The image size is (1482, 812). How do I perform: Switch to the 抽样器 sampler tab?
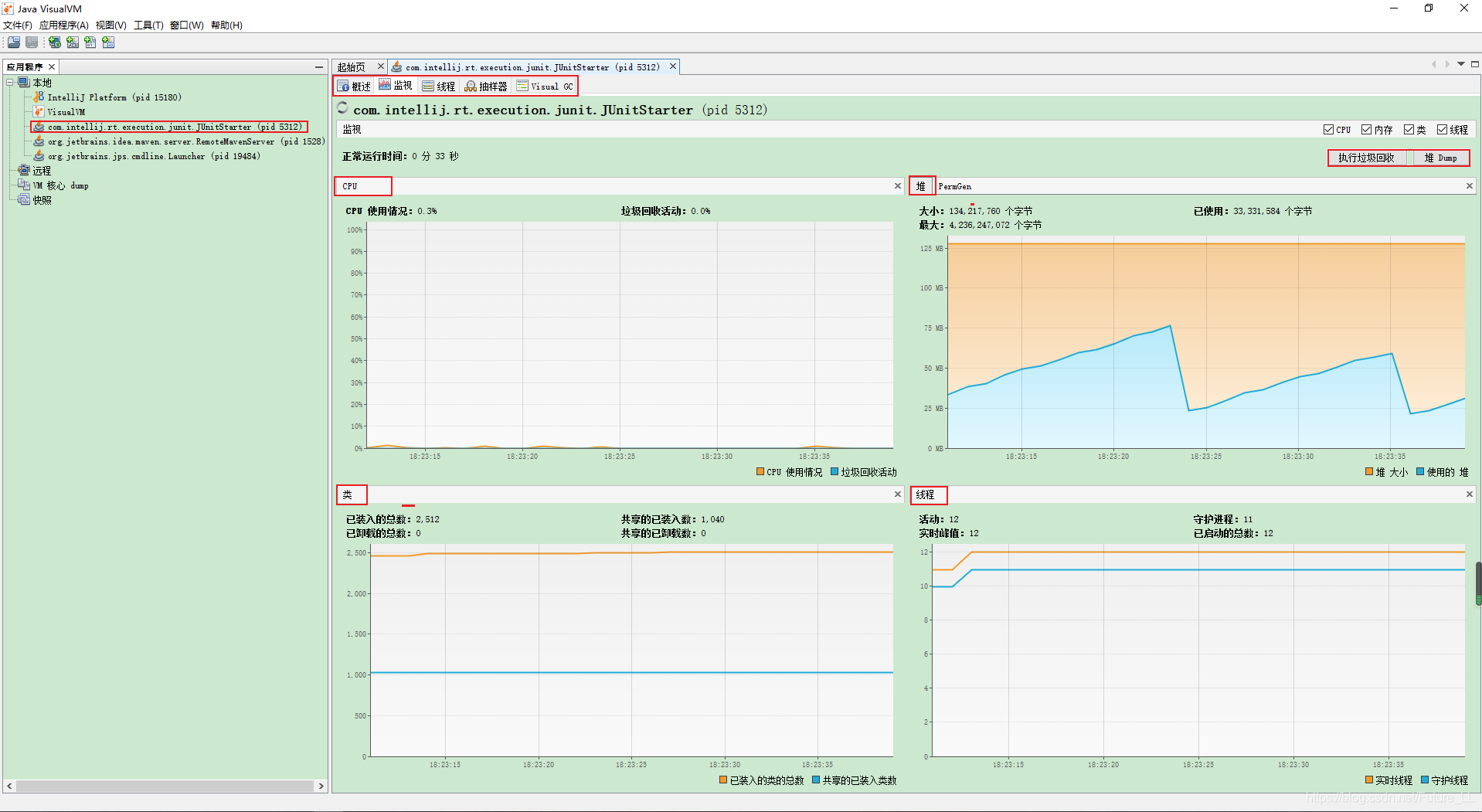click(x=486, y=87)
